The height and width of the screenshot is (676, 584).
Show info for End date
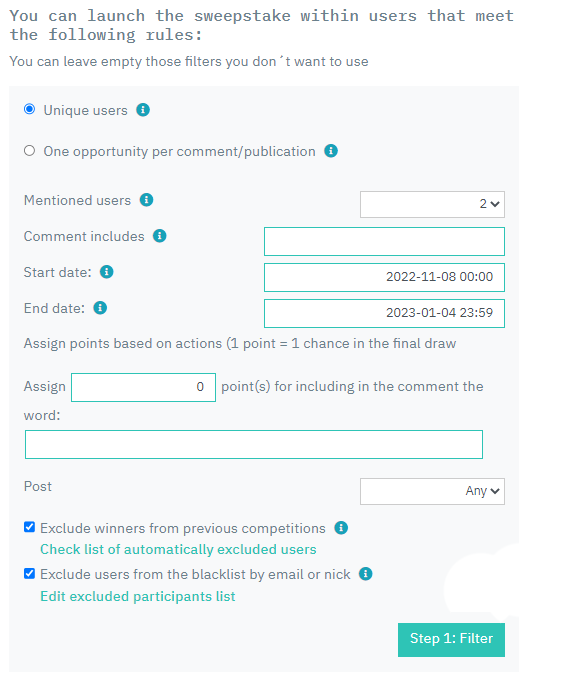[x=100, y=308]
